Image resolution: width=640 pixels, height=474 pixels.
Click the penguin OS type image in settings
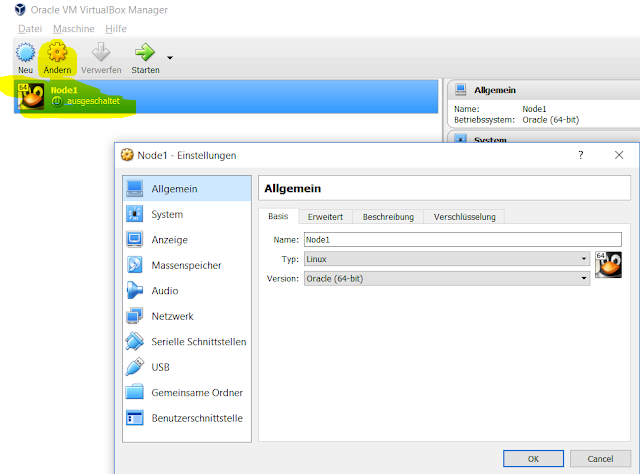coord(608,265)
